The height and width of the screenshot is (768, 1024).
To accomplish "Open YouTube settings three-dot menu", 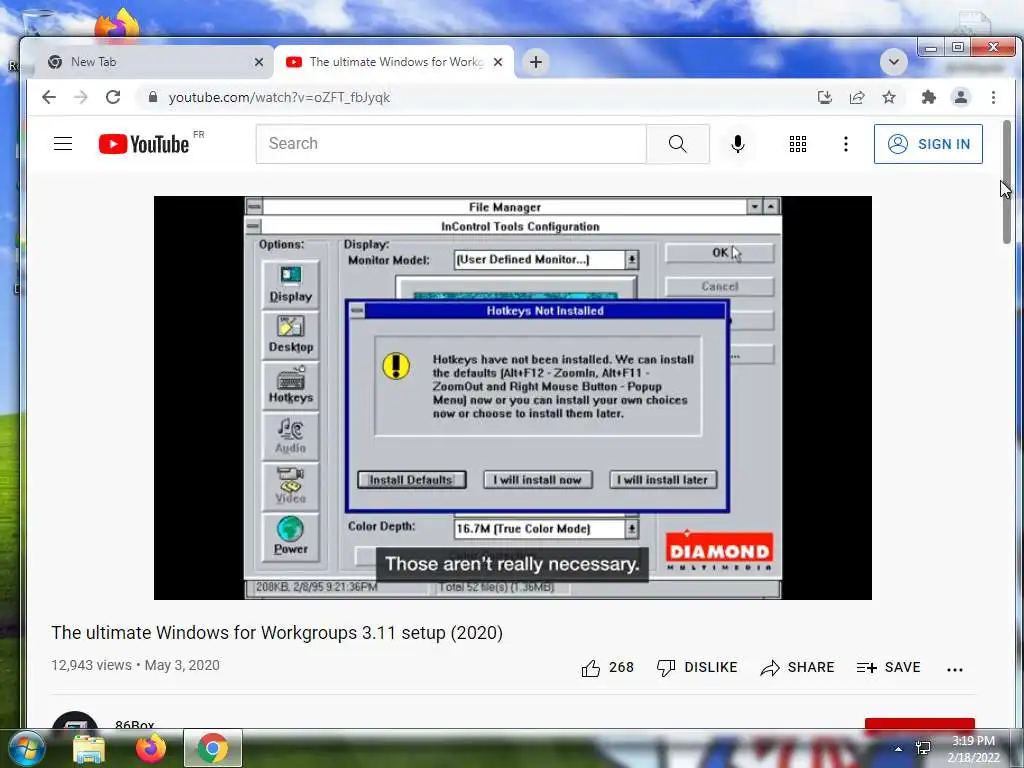I will (x=846, y=144).
